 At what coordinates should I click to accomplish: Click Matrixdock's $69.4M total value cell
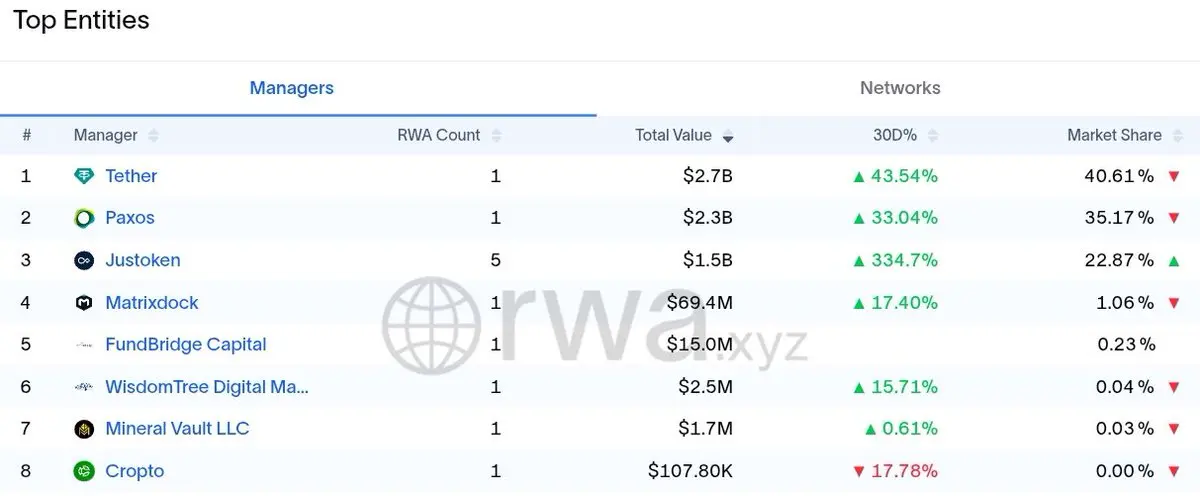699,303
